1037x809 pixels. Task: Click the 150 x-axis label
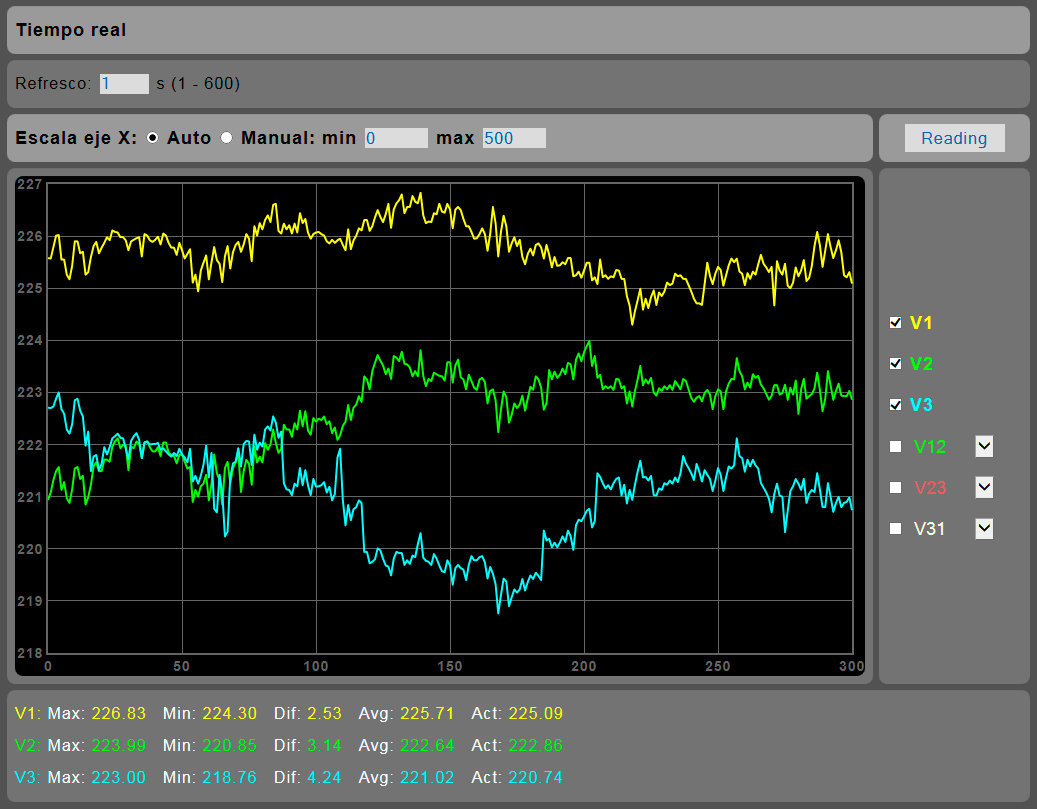tap(450, 666)
